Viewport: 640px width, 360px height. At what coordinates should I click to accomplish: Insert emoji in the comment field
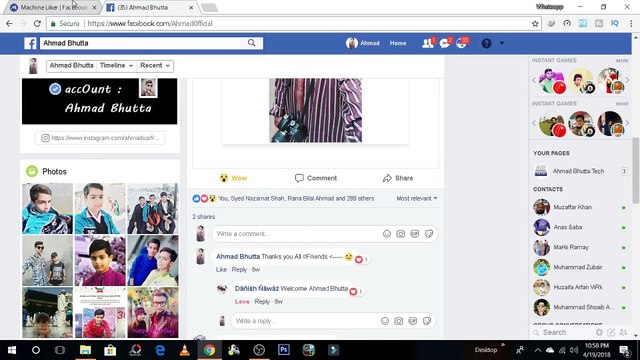(x=387, y=234)
